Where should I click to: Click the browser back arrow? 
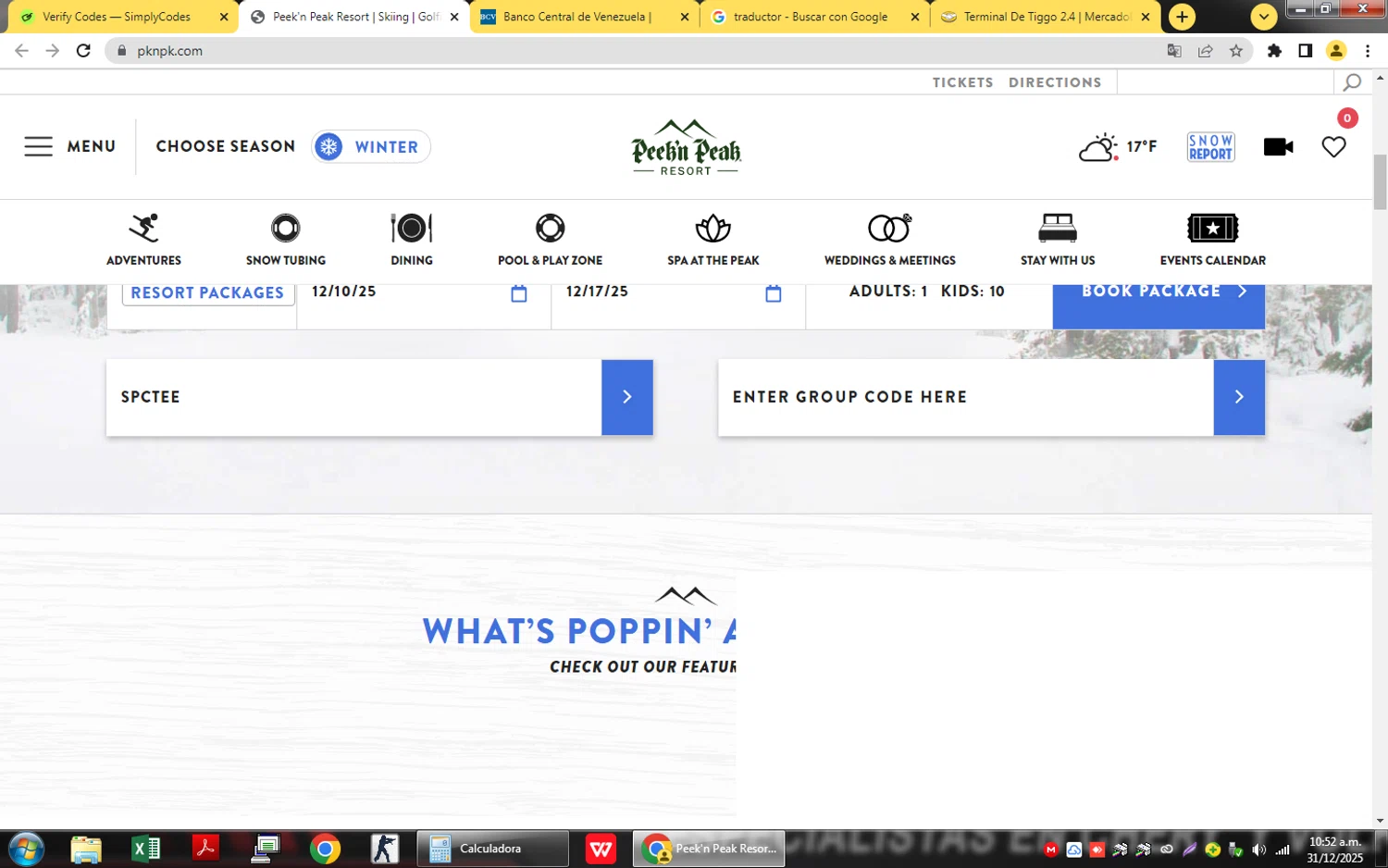(x=22, y=51)
